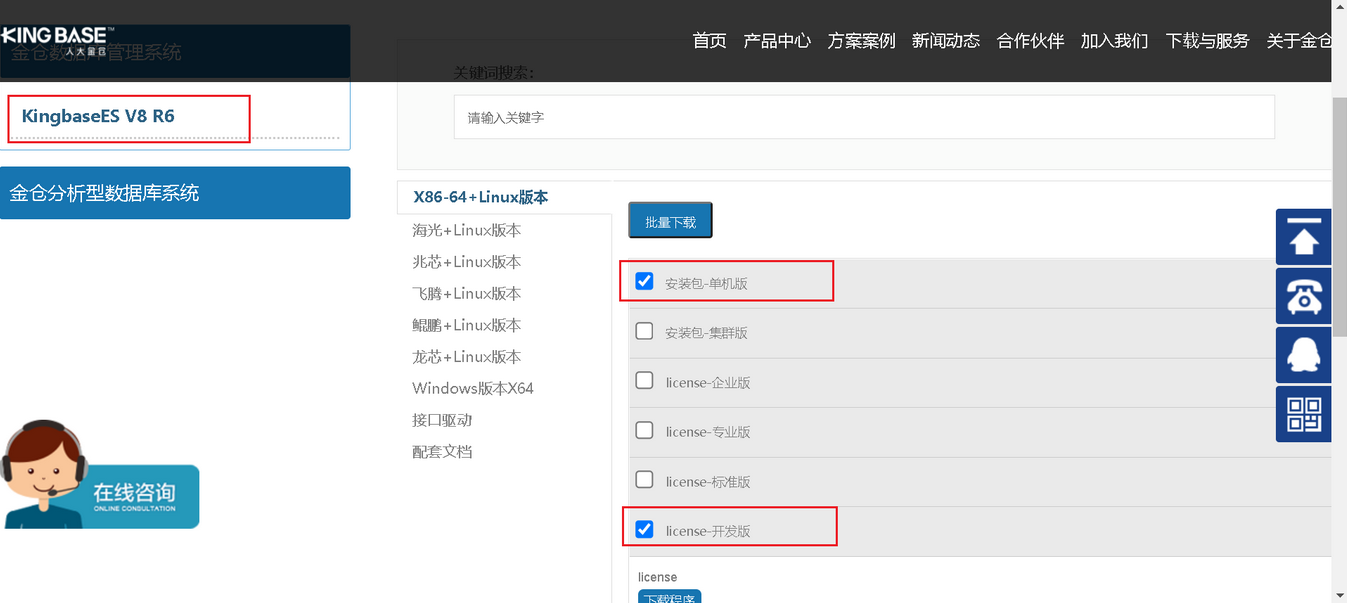1347x603 pixels.
Task: Click the 下载与服务 menu item
Action: coord(1207,41)
